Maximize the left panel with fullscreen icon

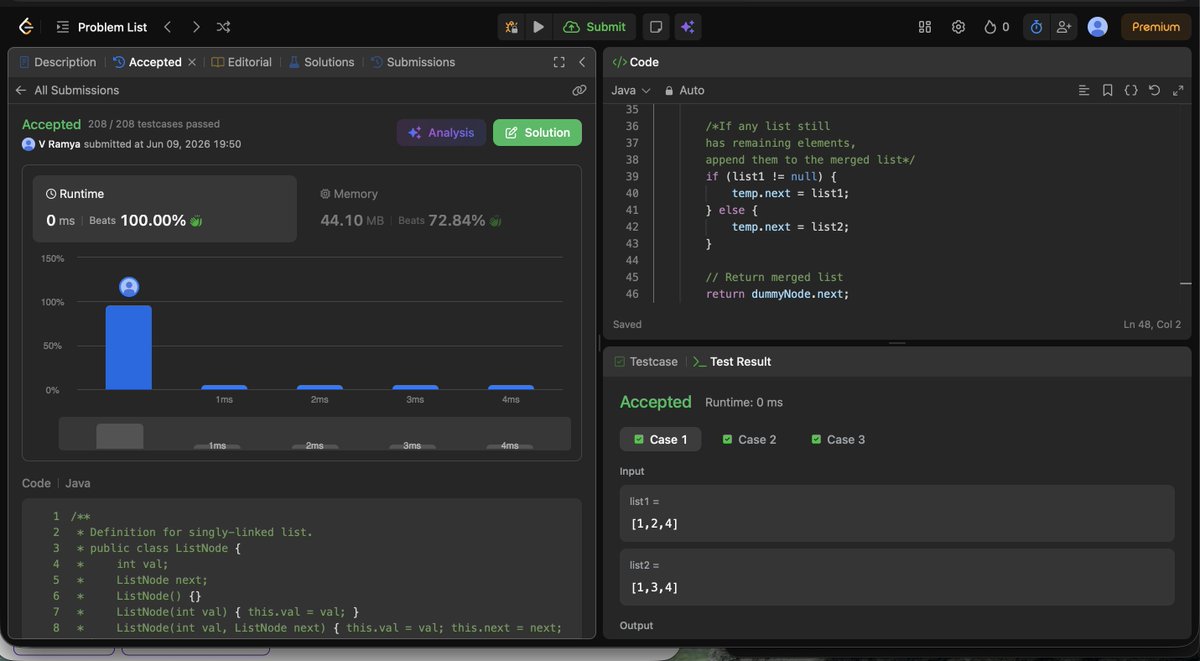pos(559,62)
